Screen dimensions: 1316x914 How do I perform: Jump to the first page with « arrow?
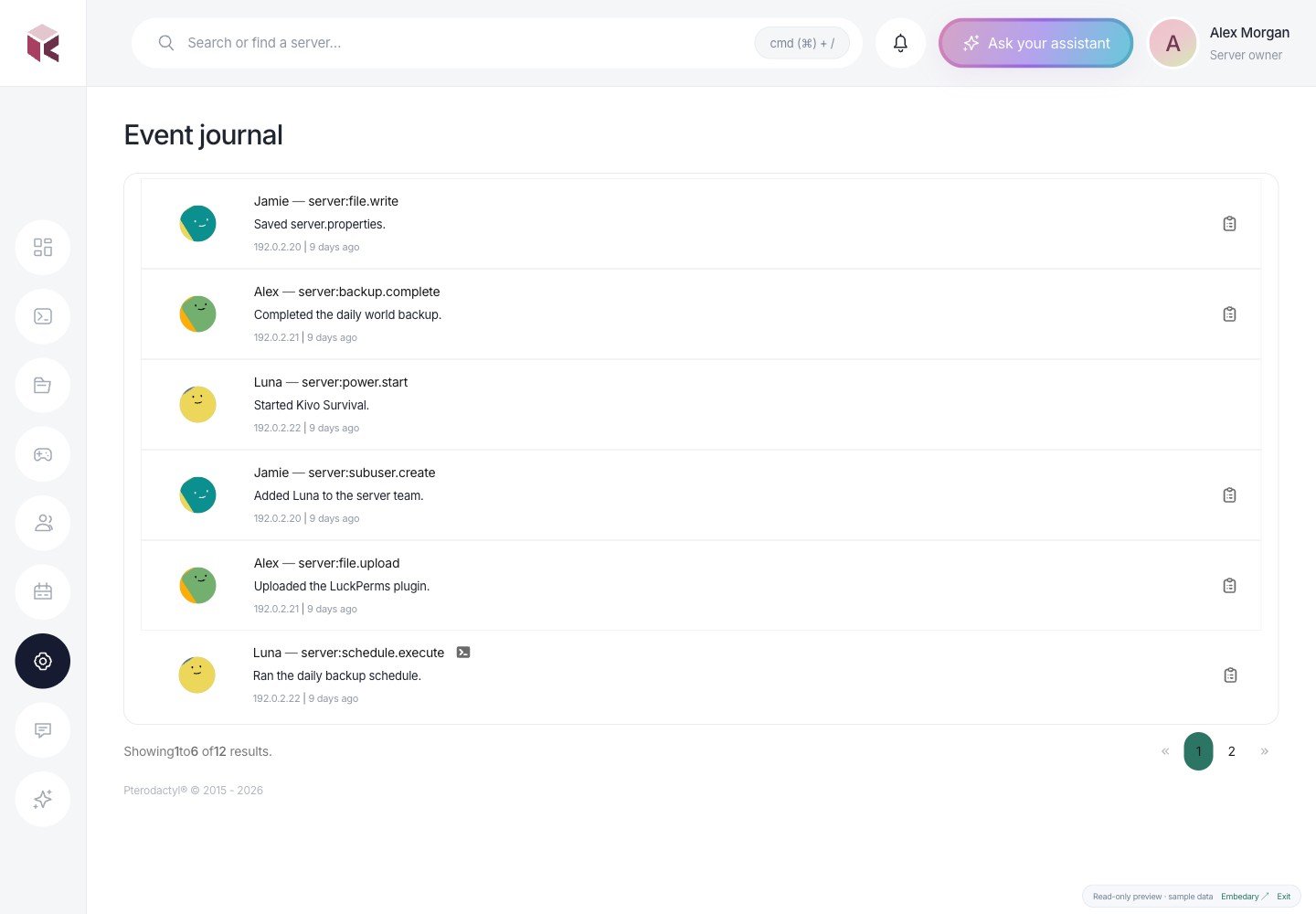[x=1165, y=751]
